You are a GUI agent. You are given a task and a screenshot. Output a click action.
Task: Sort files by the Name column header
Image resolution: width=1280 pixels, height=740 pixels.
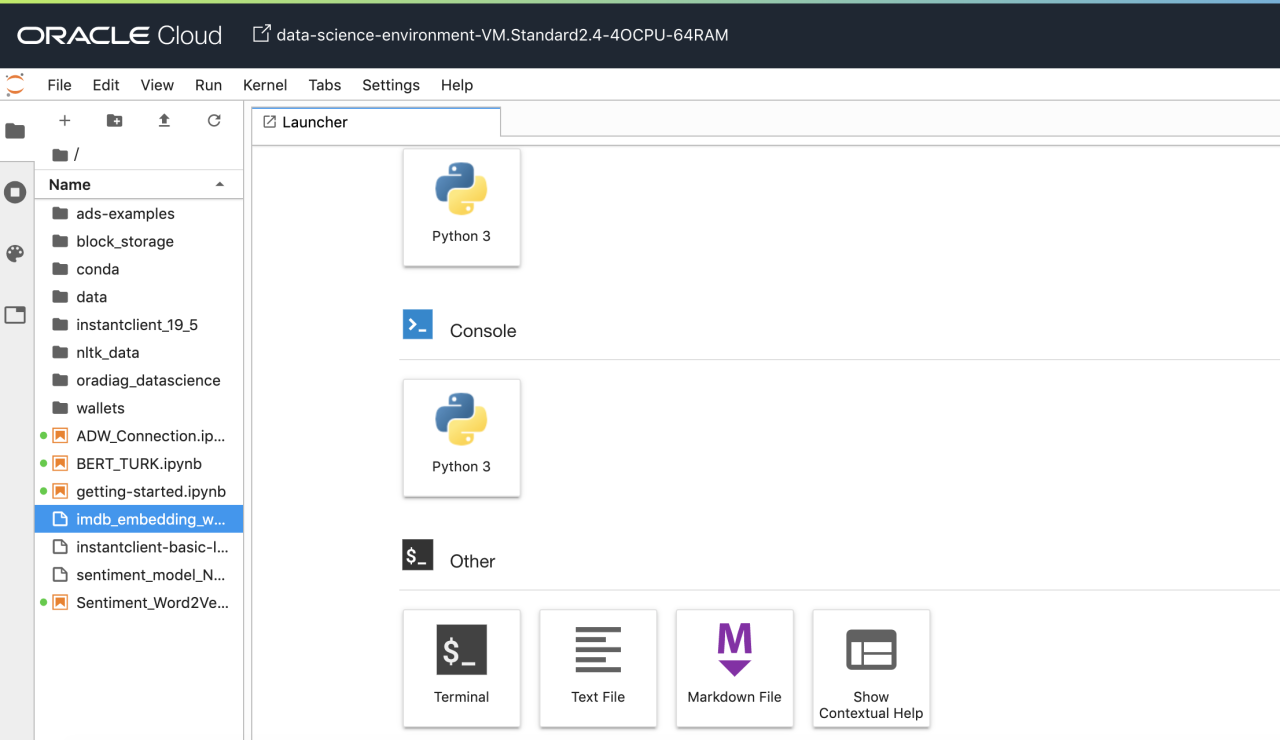[70, 185]
